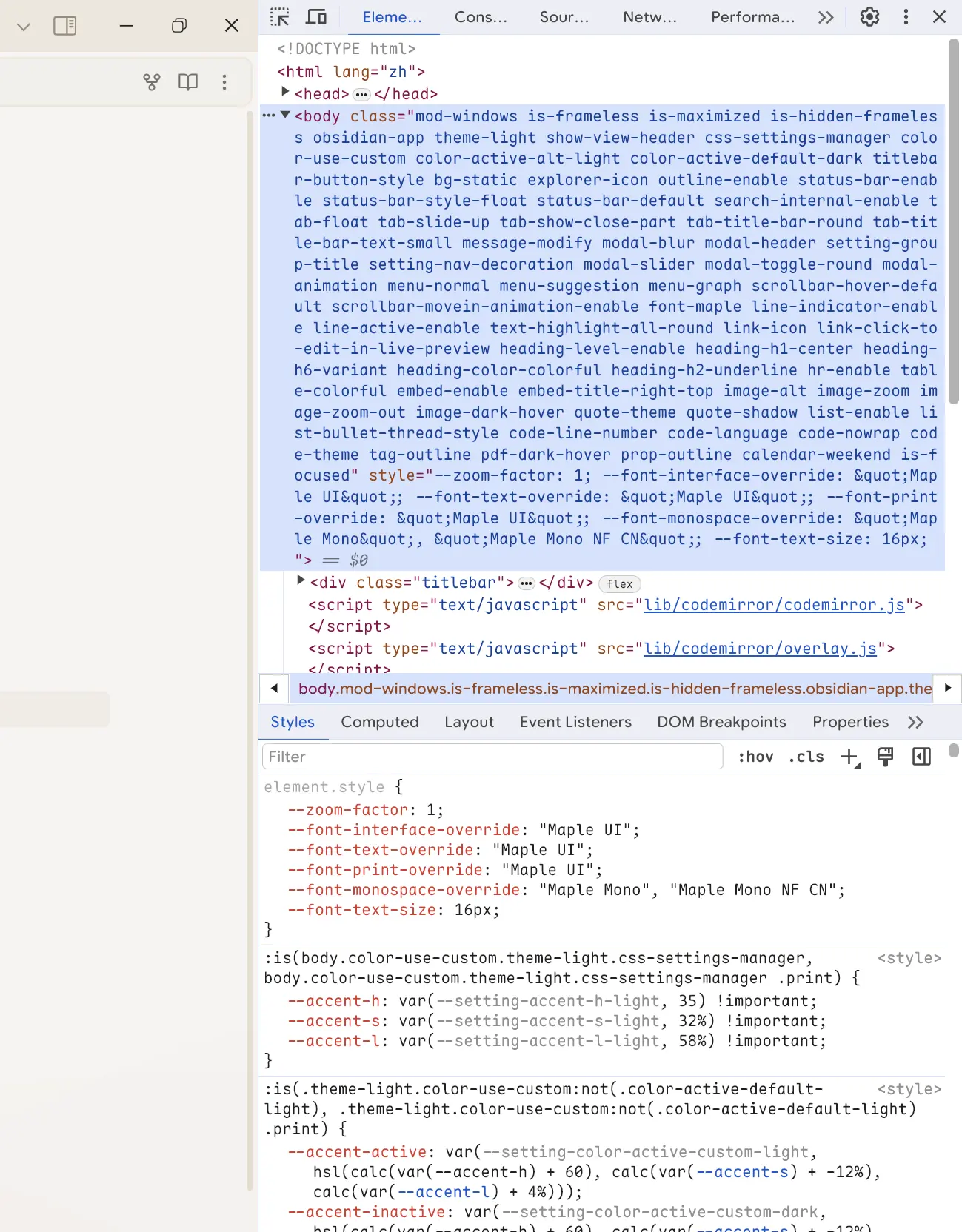Switch to the Sources tab
Viewport: 962px width, 1232px height.
tap(564, 17)
